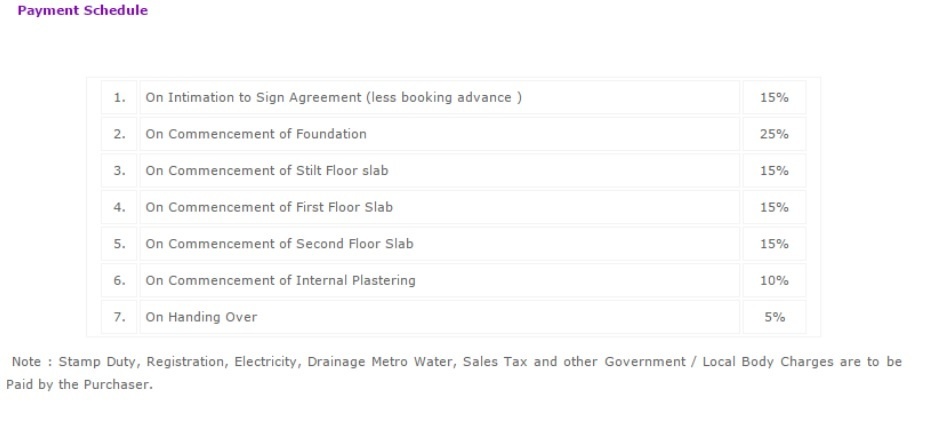Click row number 1 in the table
This screenshot has width=941, height=437.
(x=119, y=98)
